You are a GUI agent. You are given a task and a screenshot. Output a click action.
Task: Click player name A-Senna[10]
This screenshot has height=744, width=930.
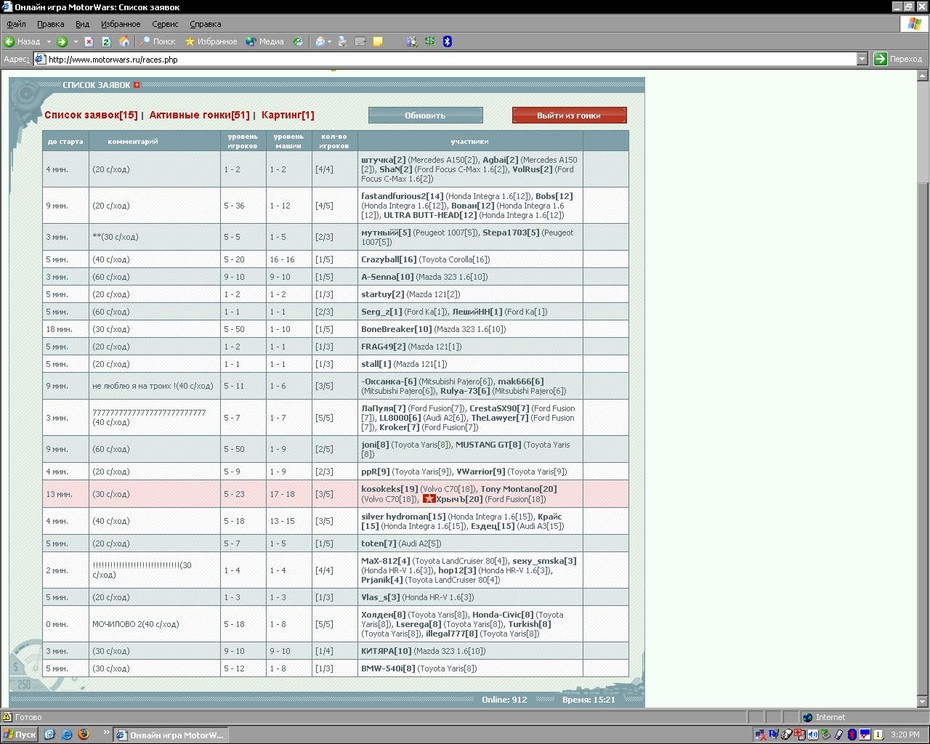coord(387,276)
